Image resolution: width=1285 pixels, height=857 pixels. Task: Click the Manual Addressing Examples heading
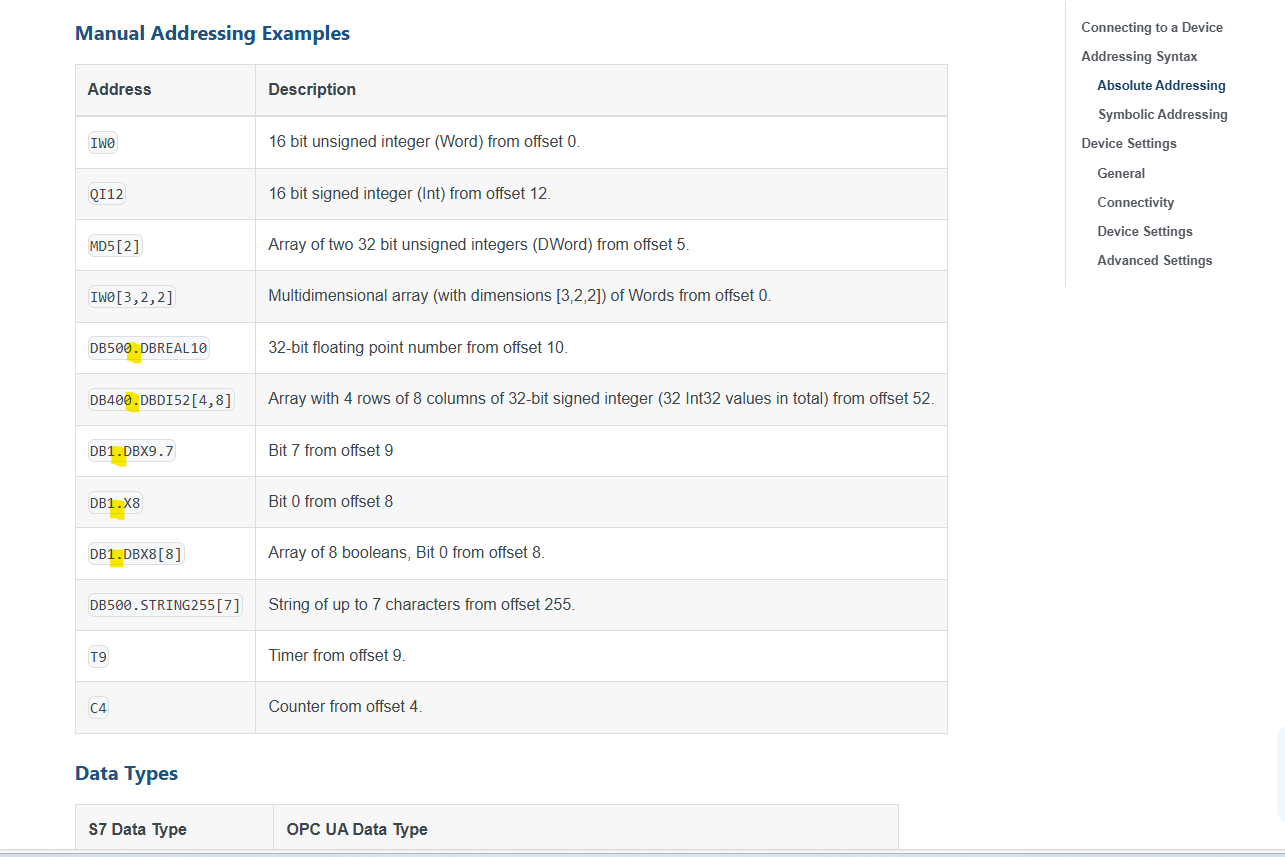(x=212, y=33)
